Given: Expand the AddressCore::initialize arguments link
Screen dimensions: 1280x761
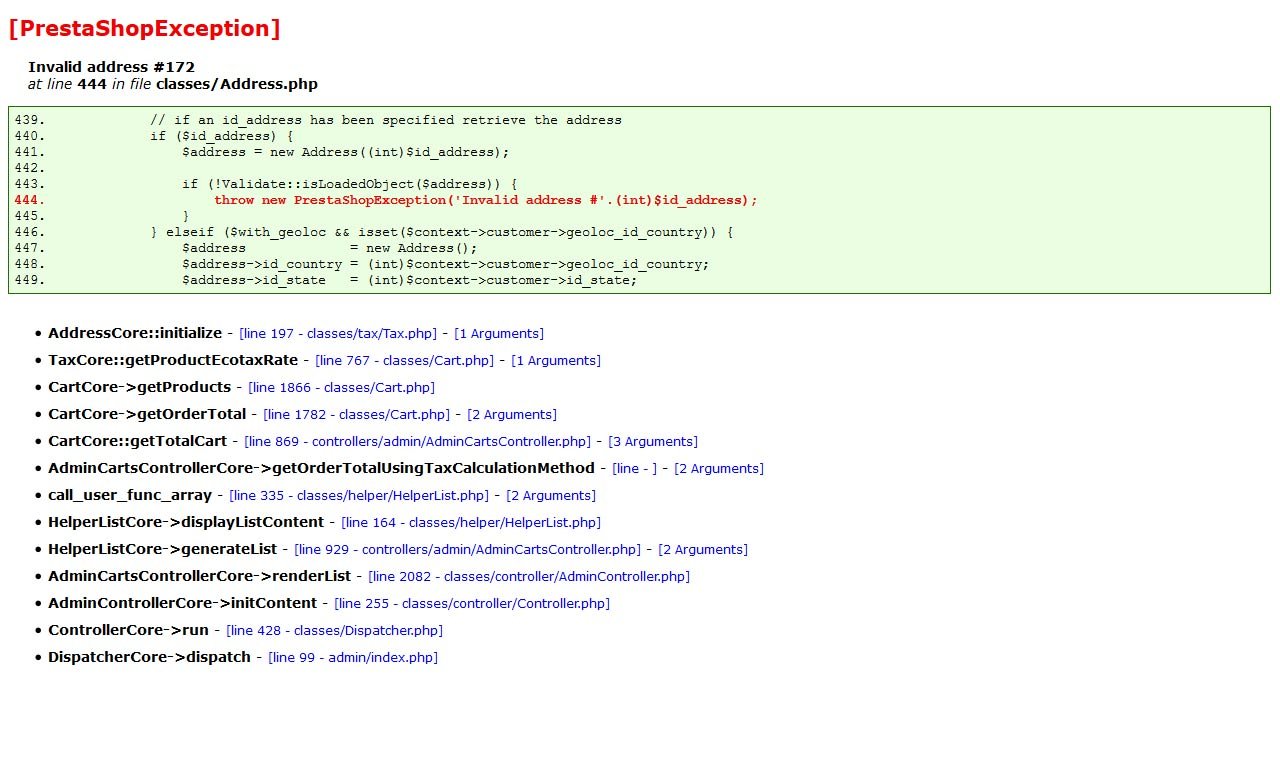Looking at the screenshot, I should pyautogui.click(x=499, y=334).
